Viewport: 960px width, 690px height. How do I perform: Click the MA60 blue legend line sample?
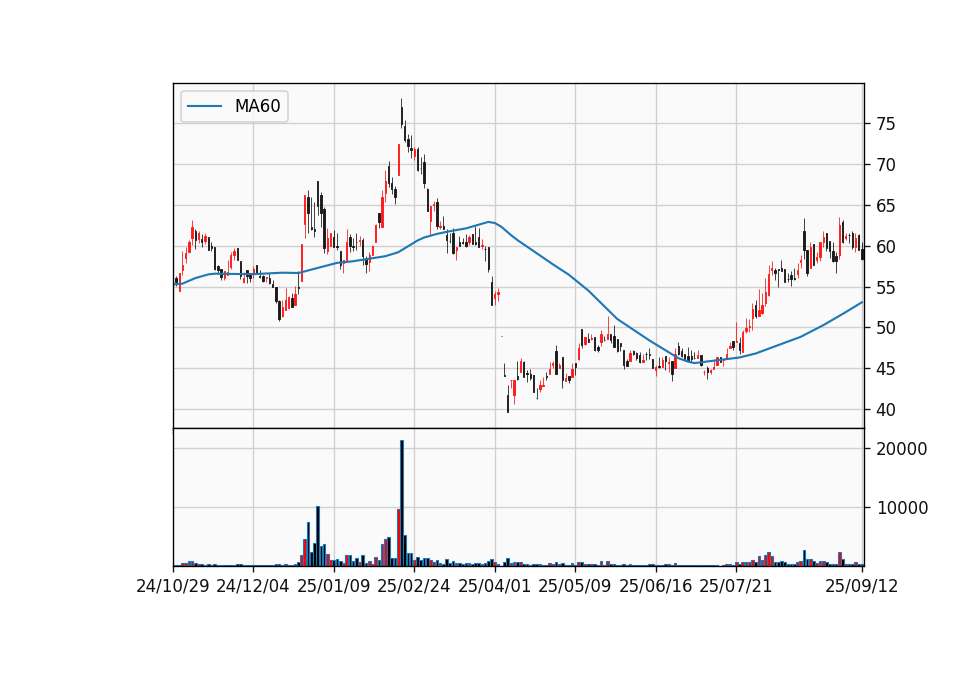click(204, 107)
